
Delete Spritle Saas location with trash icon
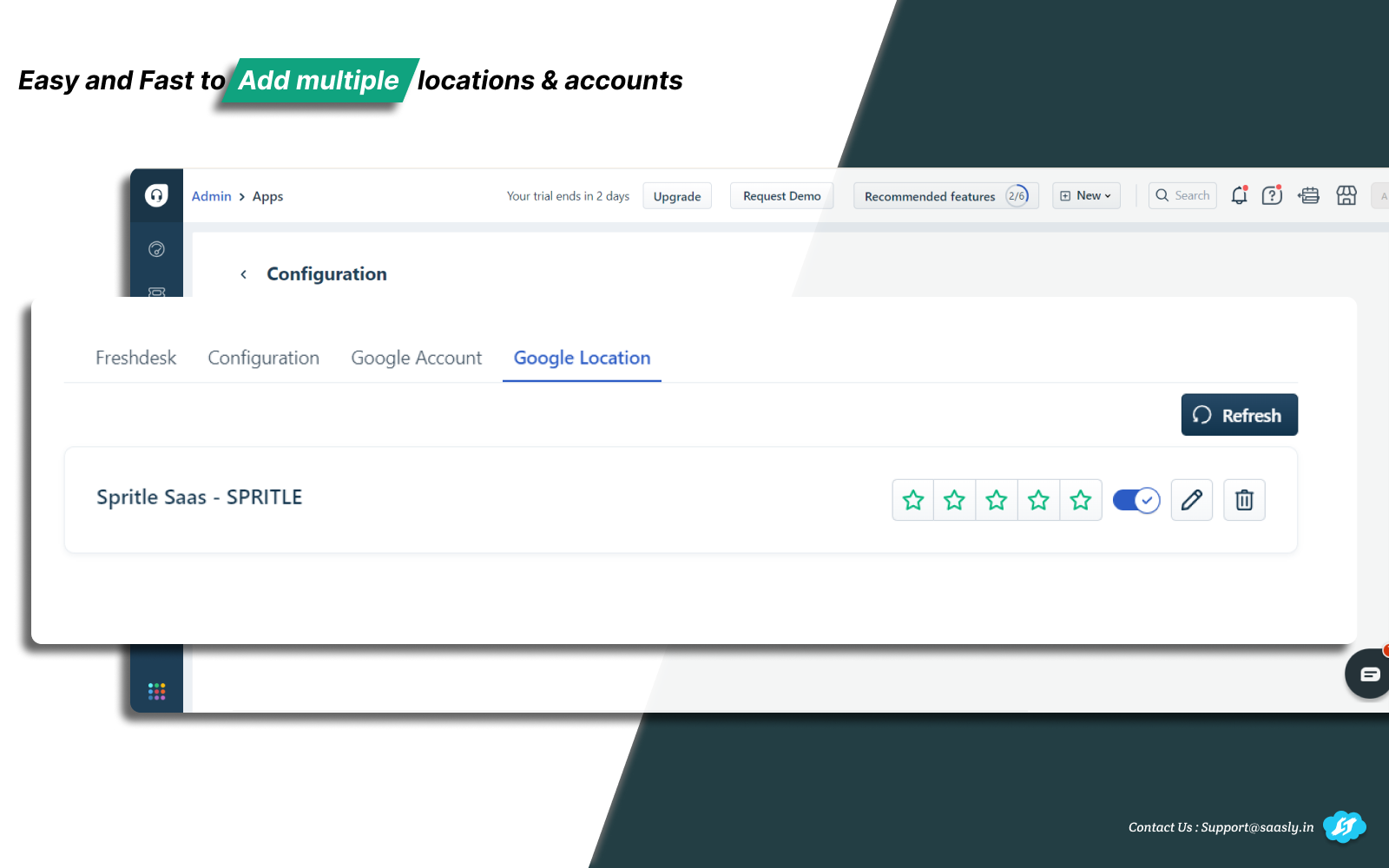point(1244,500)
